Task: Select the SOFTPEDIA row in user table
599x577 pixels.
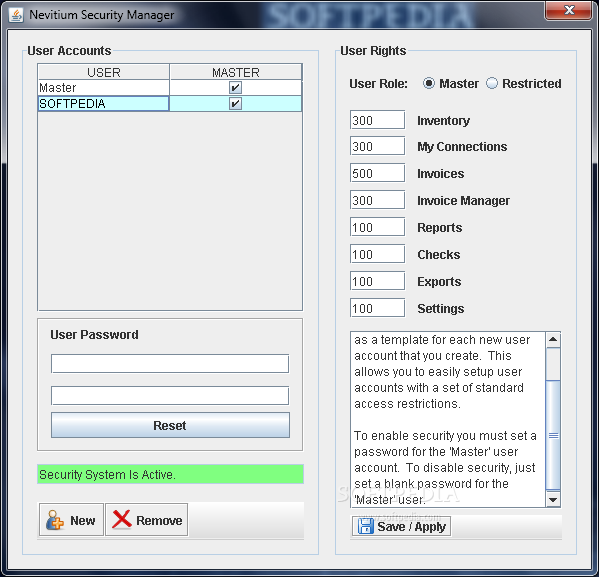Action: pos(170,104)
